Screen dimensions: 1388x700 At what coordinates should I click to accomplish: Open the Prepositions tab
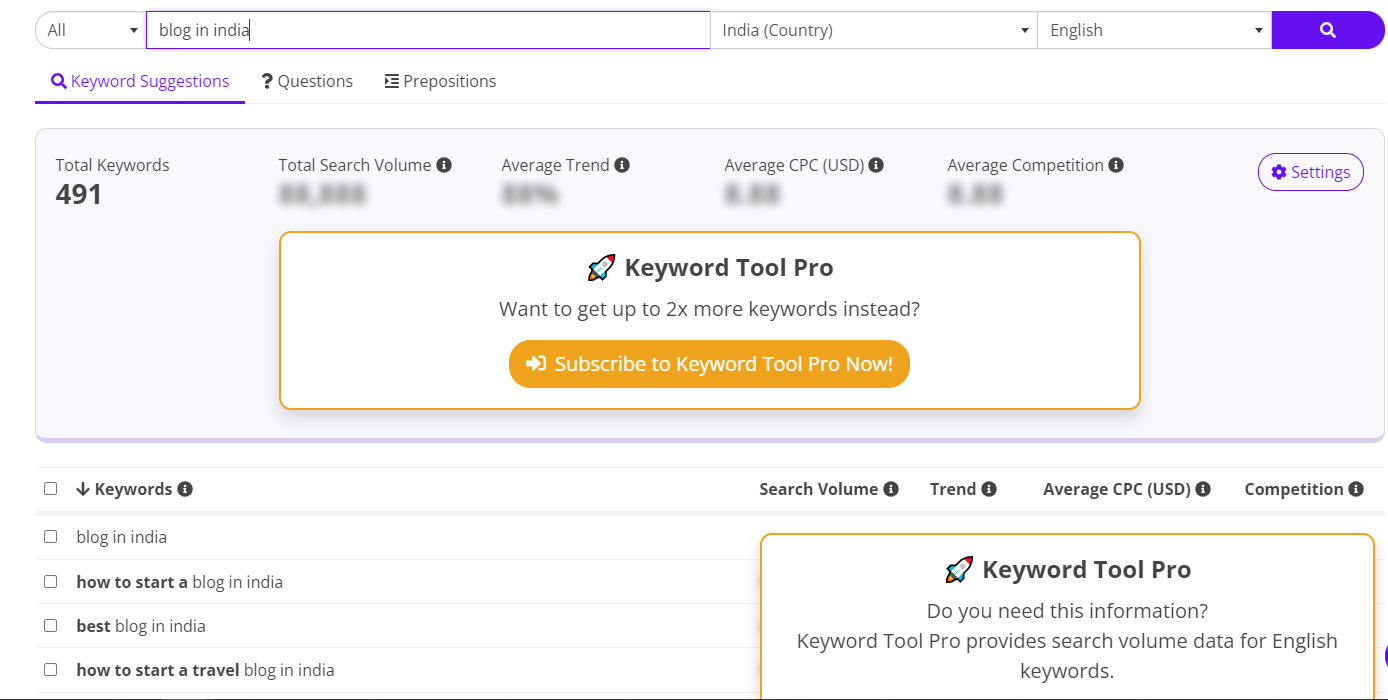tap(440, 81)
